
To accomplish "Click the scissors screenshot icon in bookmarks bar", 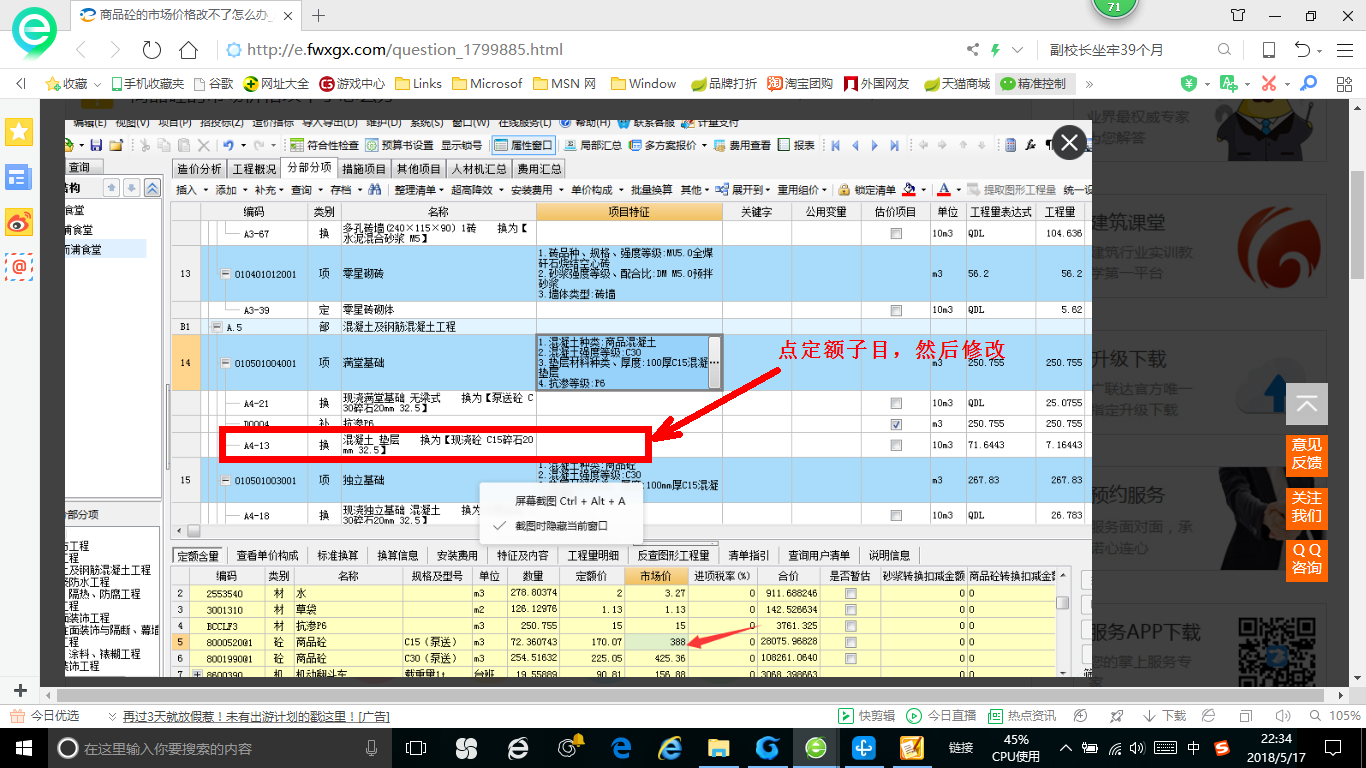I will click(1269, 84).
